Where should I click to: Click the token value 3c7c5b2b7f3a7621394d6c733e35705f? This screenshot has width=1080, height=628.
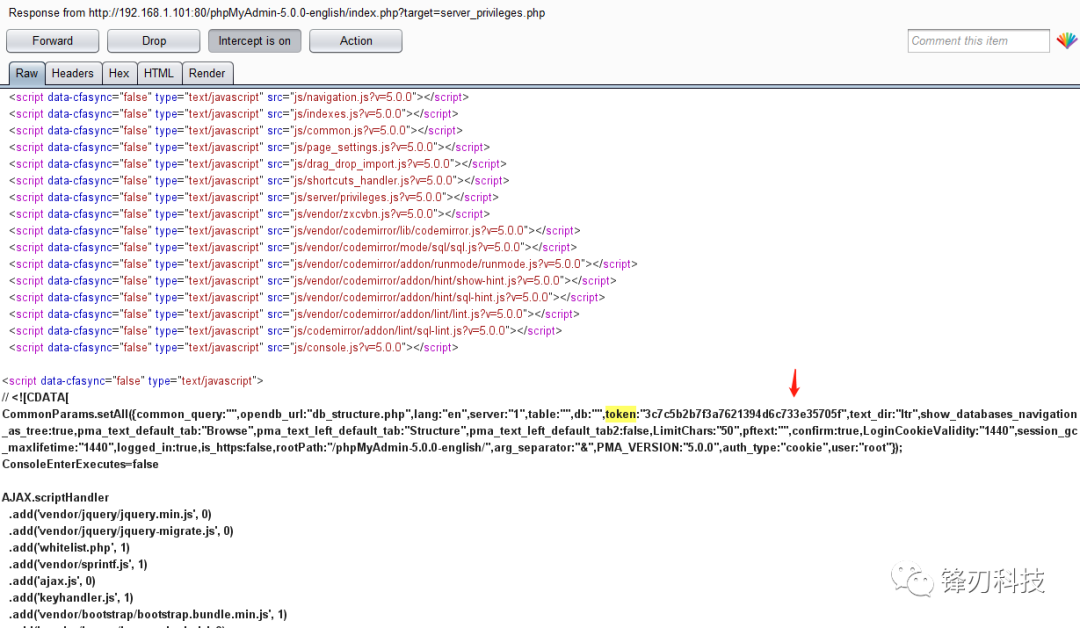pyautogui.click(x=742, y=414)
